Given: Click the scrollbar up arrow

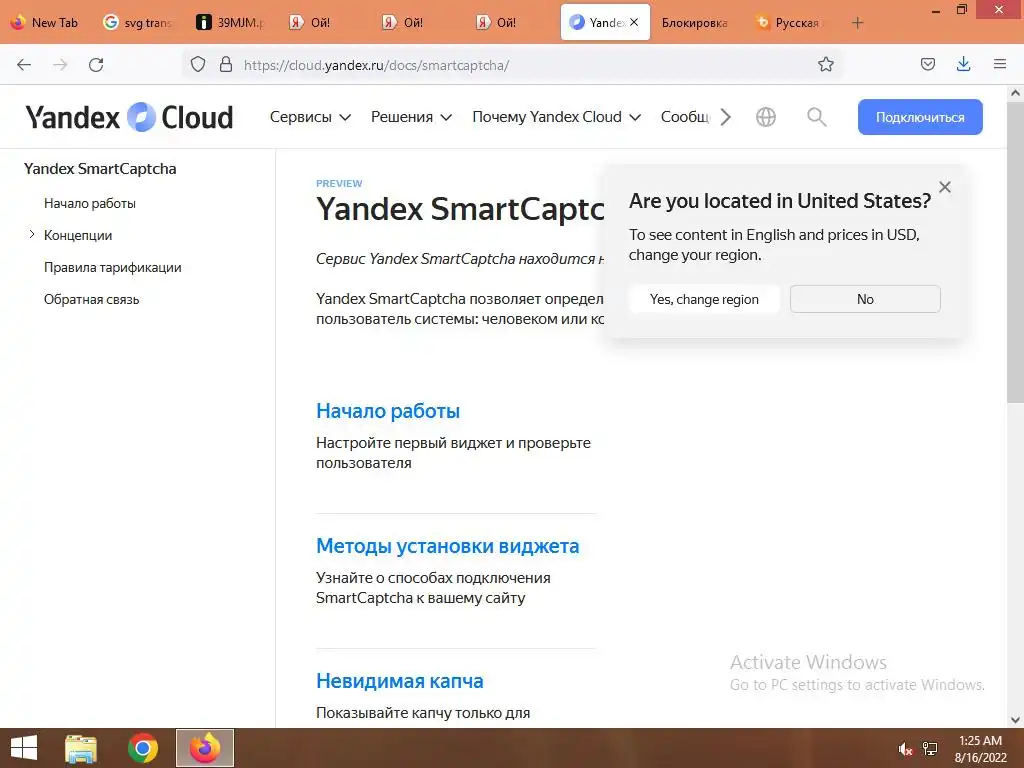Looking at the screenshot, I should click(1015, 93).
